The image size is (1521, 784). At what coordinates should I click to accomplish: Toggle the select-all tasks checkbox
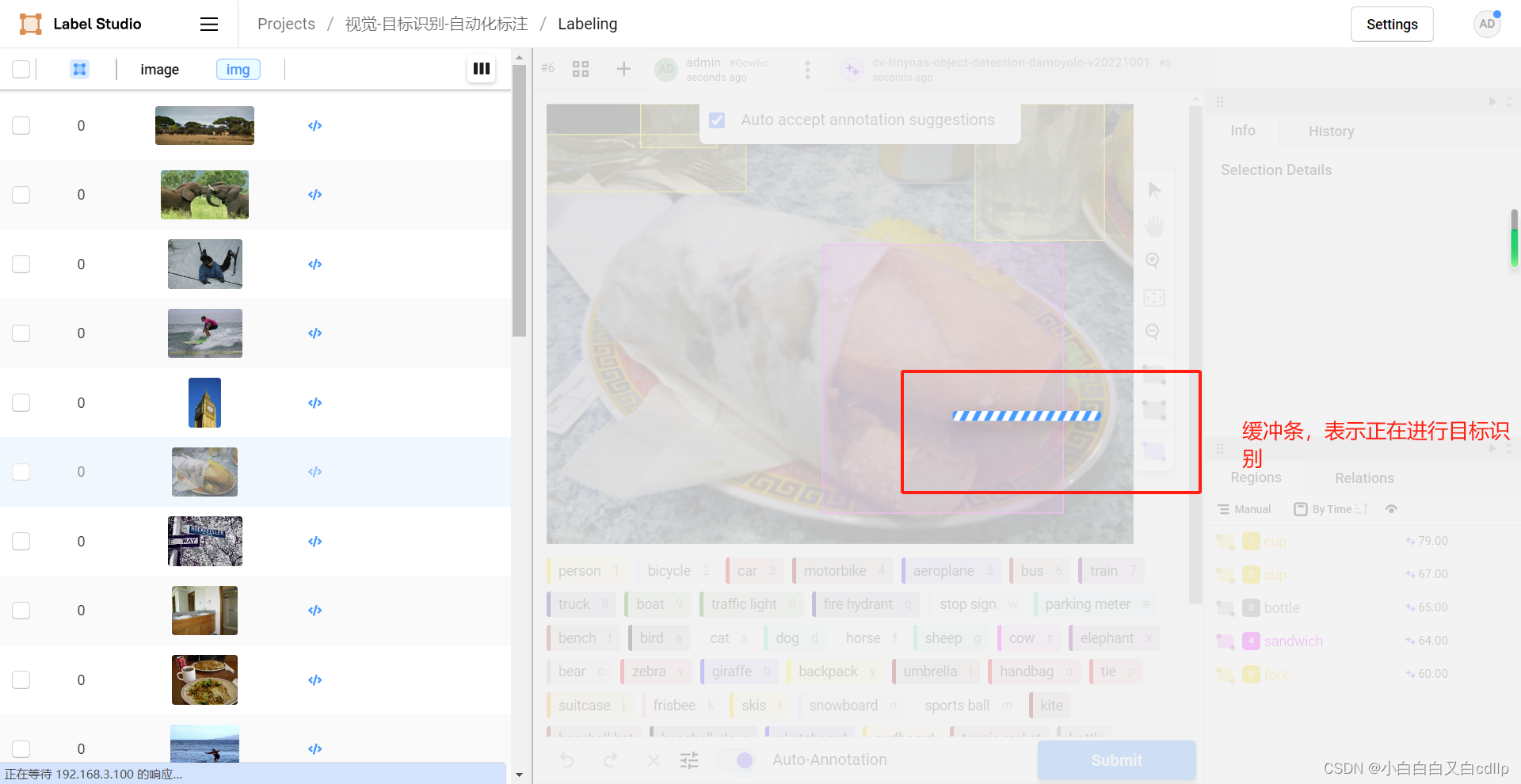pos(21,70)
